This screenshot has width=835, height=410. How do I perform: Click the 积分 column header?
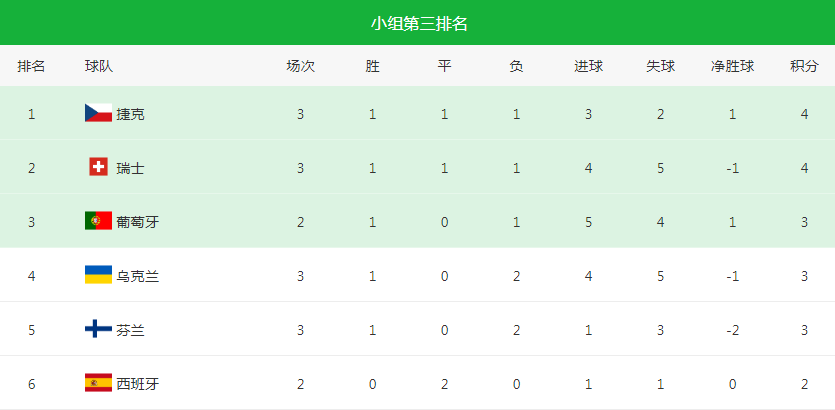804,66
